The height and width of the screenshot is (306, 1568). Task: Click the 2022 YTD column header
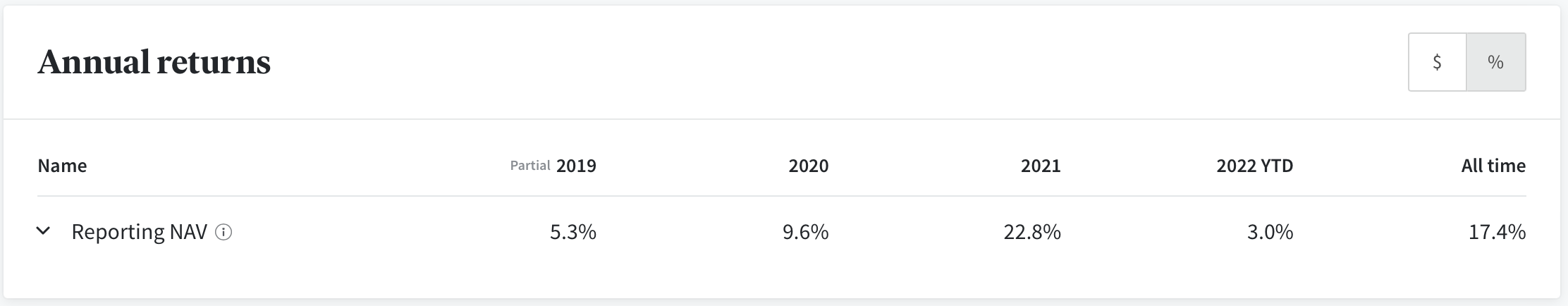pos(1254,166)
